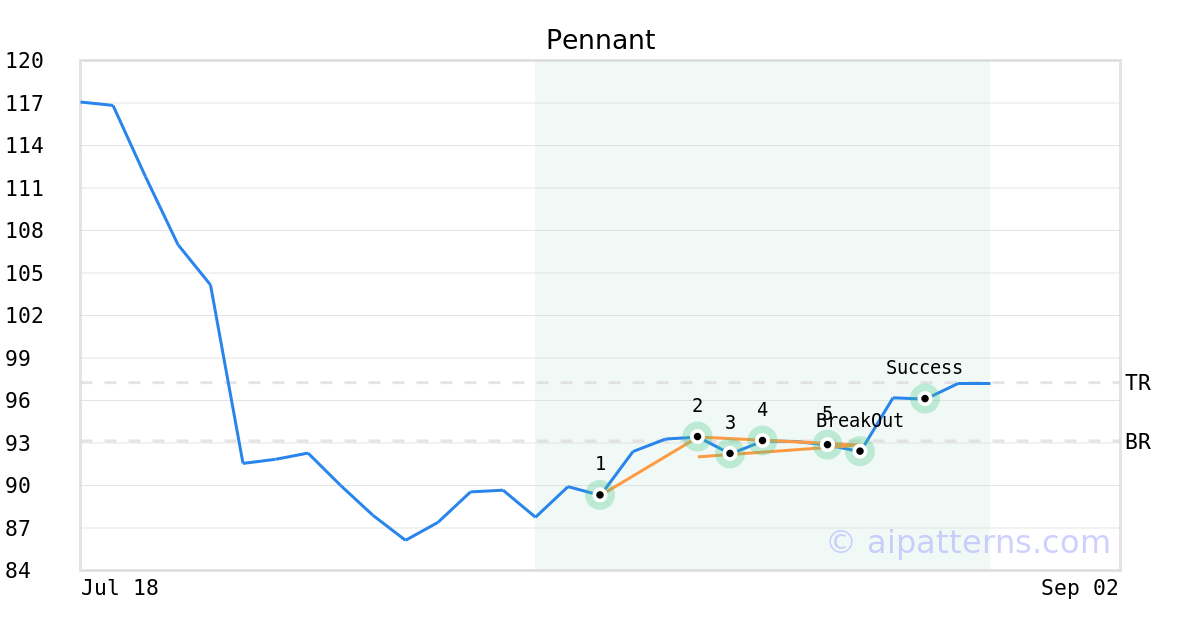Select pattern point marker 4

(x=762, y=440)
